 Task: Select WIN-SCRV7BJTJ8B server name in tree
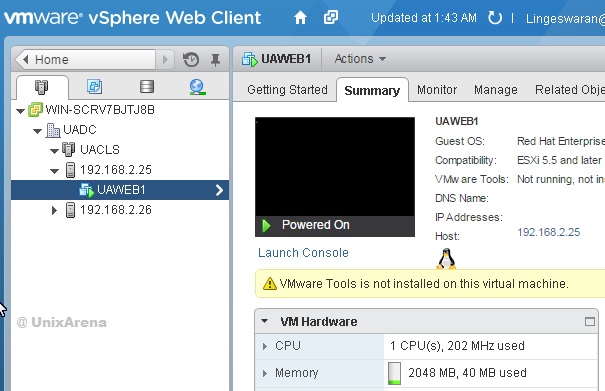[x=100, y=110]
